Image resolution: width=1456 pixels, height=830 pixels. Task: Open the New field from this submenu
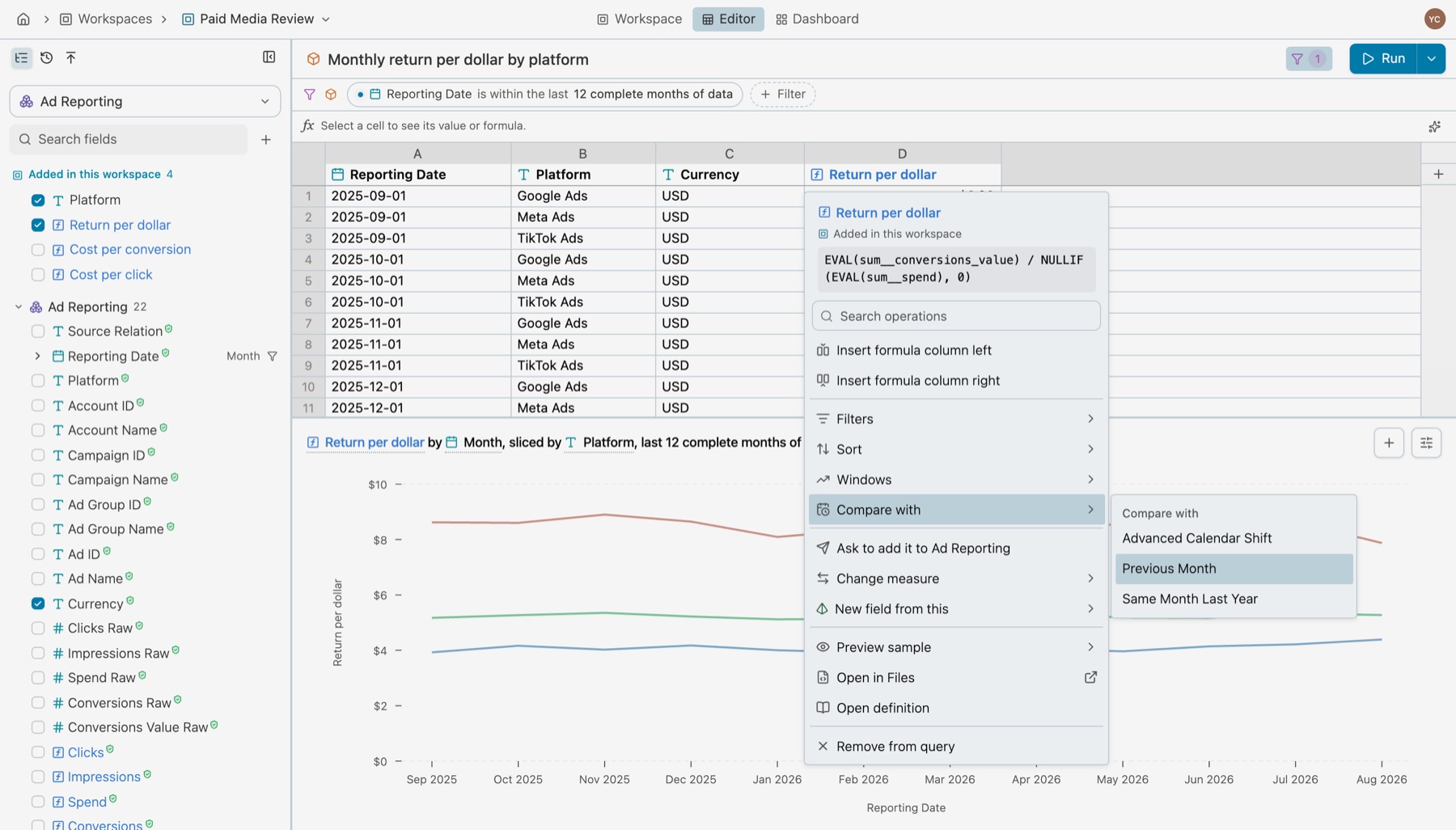pos(956,608)
